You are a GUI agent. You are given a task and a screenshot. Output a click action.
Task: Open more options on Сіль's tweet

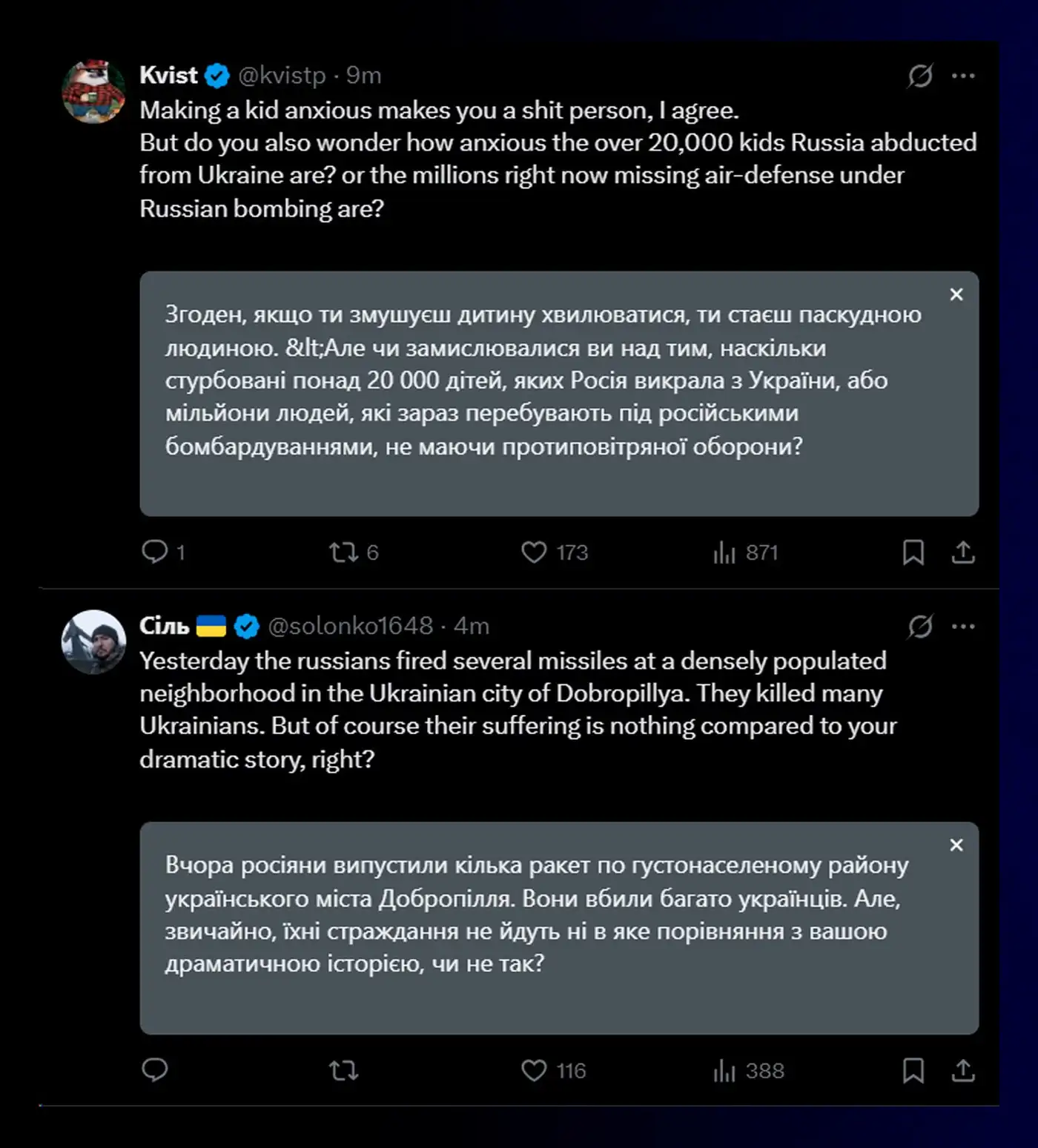(963, 627)
